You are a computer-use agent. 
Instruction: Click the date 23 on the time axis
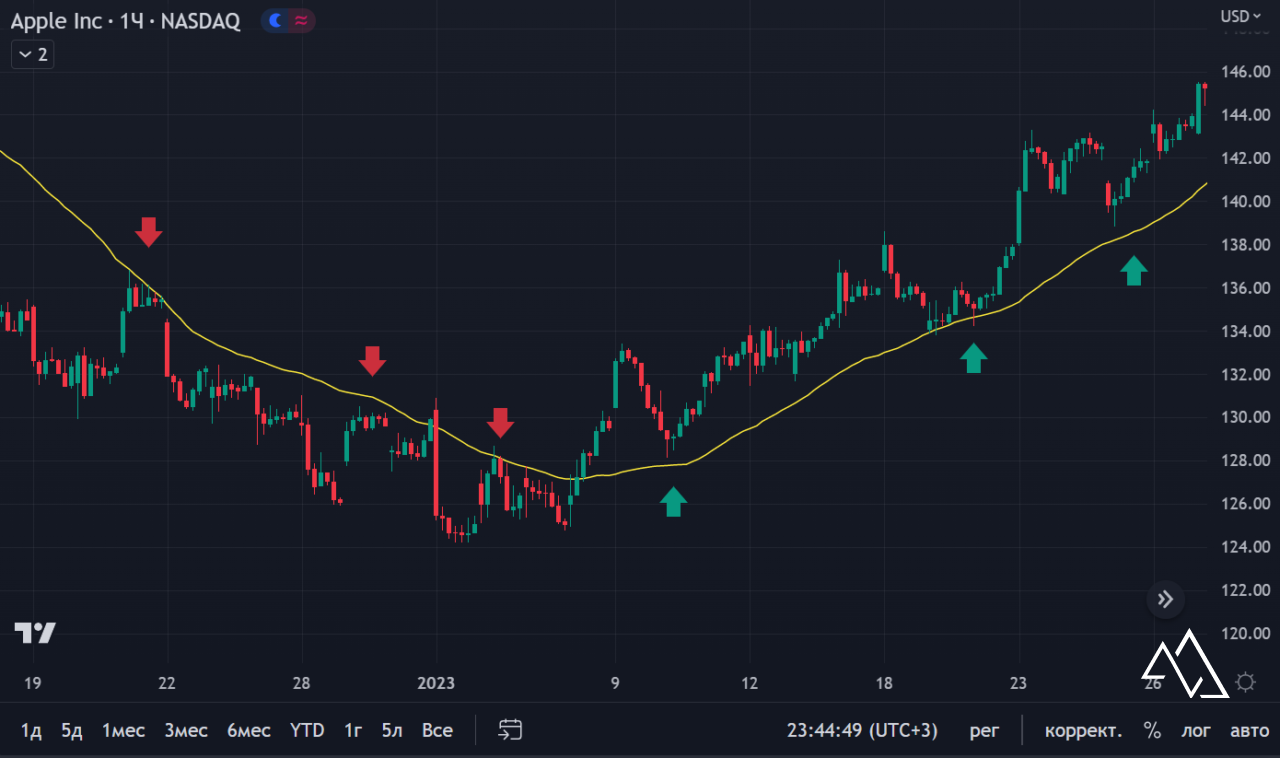click(x=1019, y=684)
